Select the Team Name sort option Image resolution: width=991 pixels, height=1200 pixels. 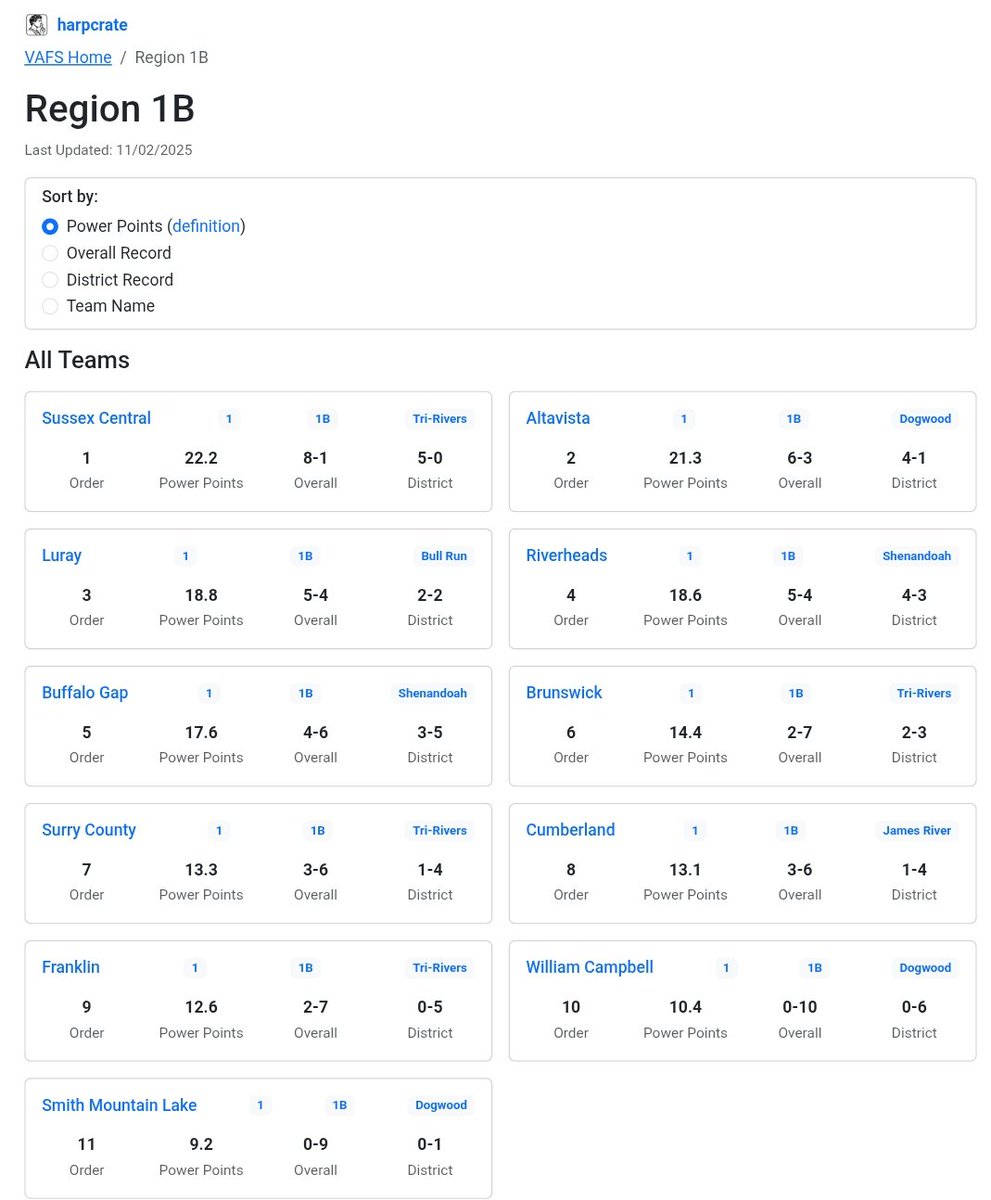pyautogui.click(x=50, y=306)
